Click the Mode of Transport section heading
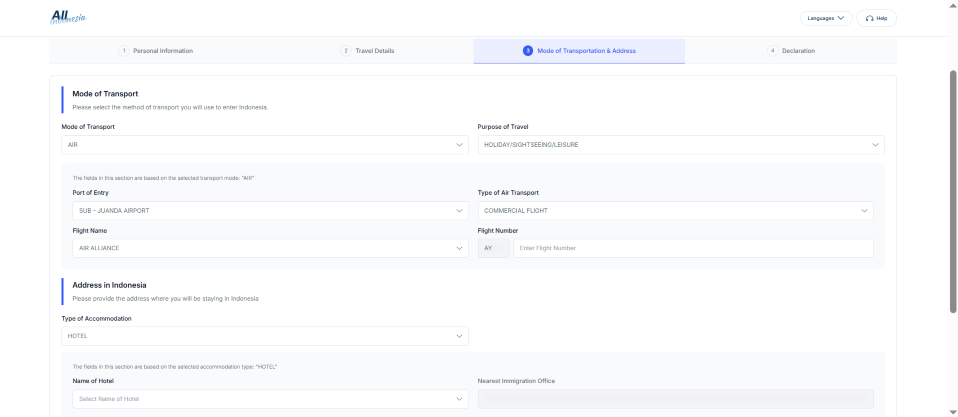This screenshot has height=417, width=958. click(105, 94)
